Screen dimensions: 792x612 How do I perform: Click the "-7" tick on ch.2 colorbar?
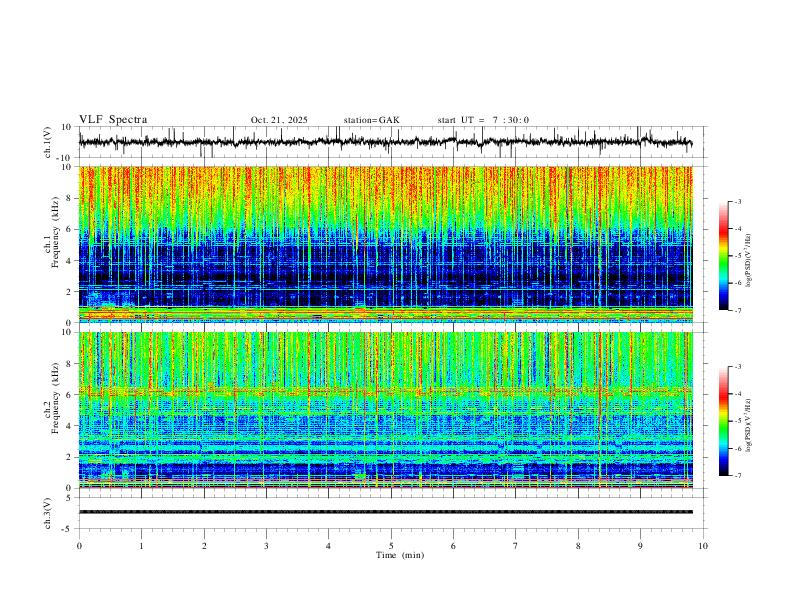[x=737, y=476]
